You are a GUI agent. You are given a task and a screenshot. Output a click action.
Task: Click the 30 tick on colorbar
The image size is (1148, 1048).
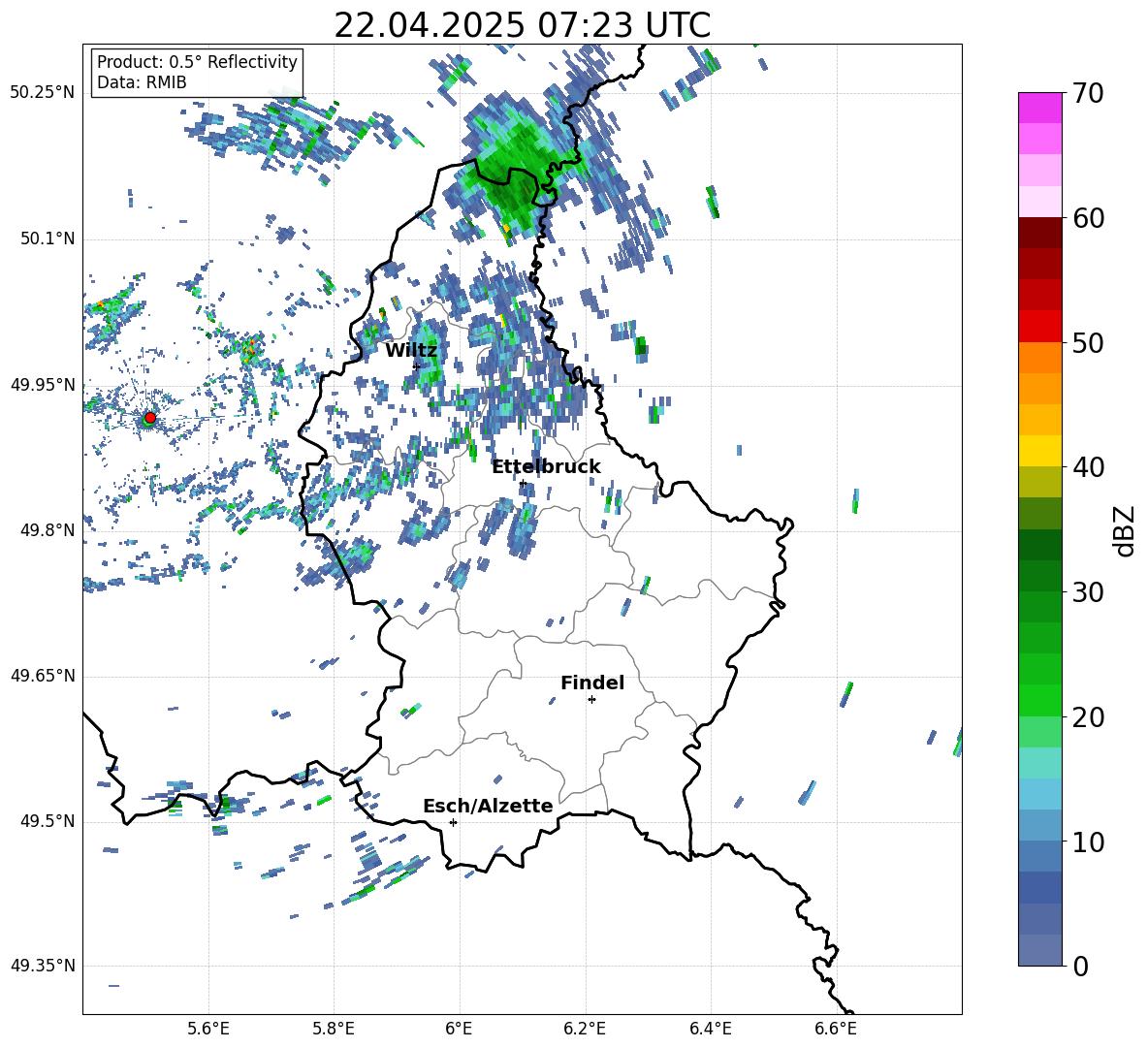(x=1089, y=592)
